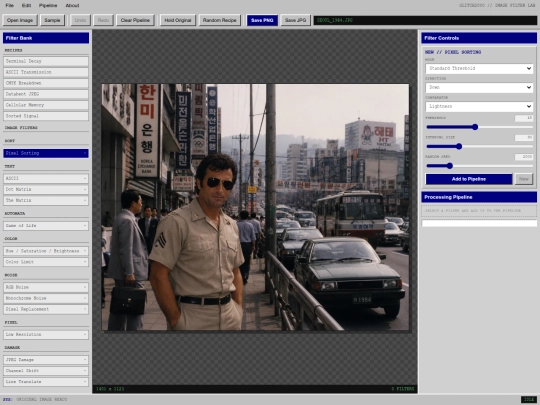Click the Undo button
Screen dimensions: 540x405
(x=80, y=20)
